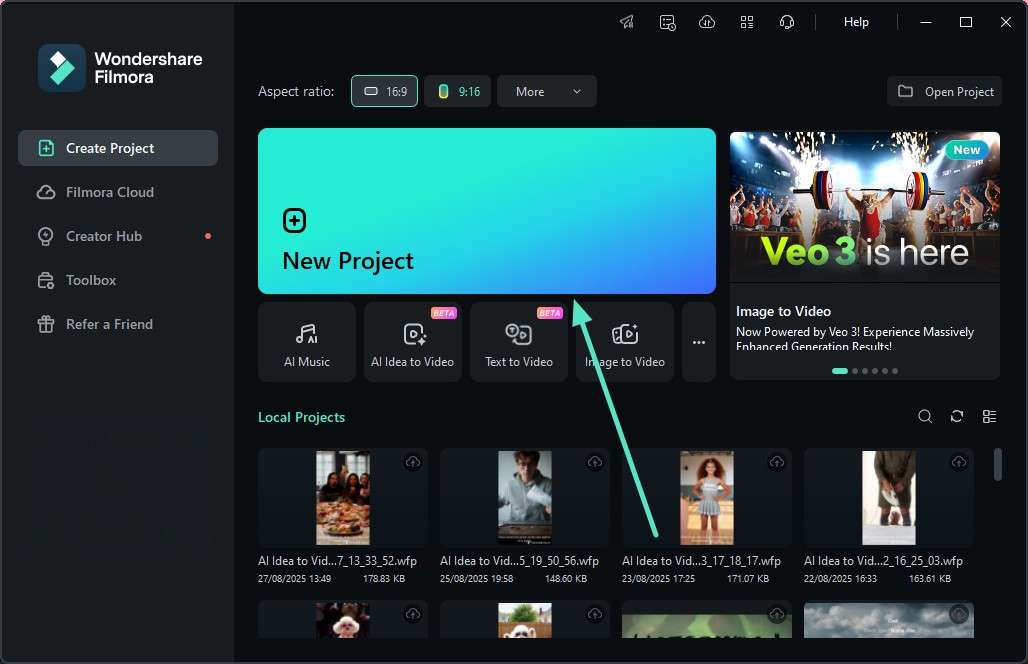1028x664 pixels.
Task: Click the paper plane announcement icon in title bar
Action: click(x=627, y=22)
